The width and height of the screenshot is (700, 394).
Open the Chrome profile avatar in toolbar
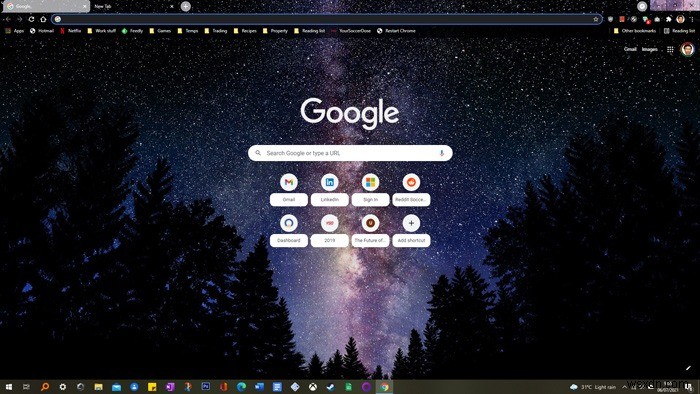click(680, 19)
